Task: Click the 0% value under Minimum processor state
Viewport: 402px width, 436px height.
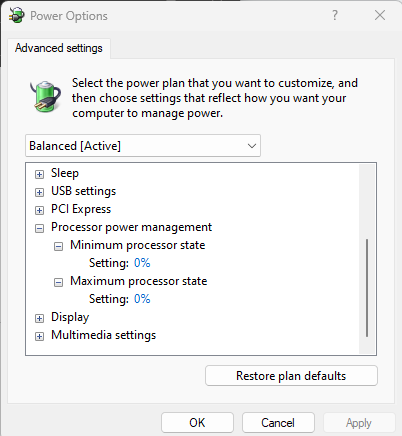Action: coord(142,263)
